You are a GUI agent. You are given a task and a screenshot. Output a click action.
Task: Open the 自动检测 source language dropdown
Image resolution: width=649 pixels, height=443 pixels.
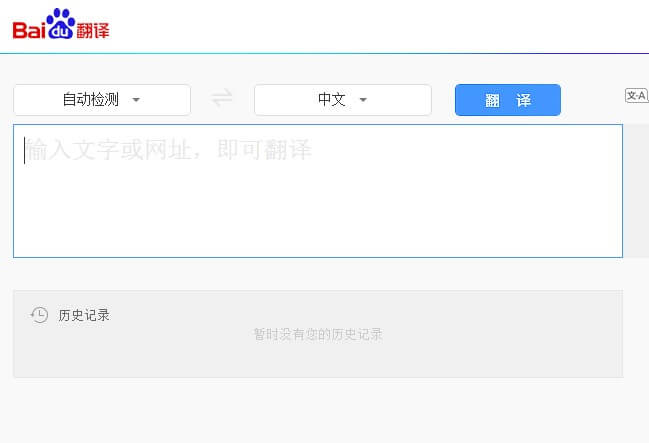[102, 100]
